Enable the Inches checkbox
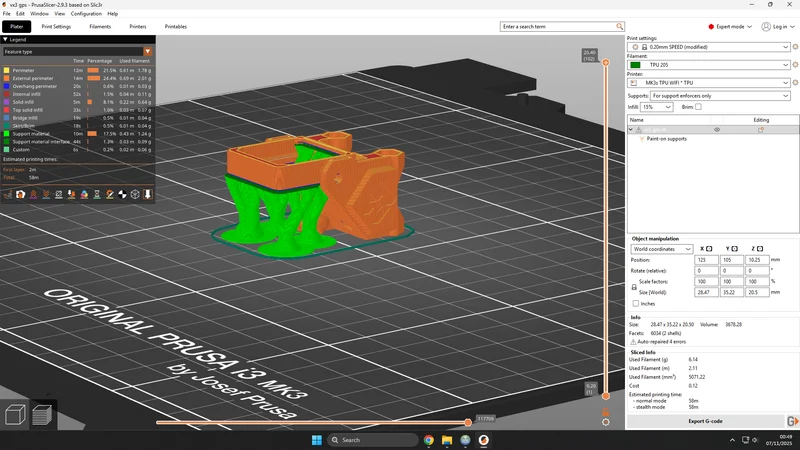This screenshot has width=800, height=450. (x=636, y=304)
